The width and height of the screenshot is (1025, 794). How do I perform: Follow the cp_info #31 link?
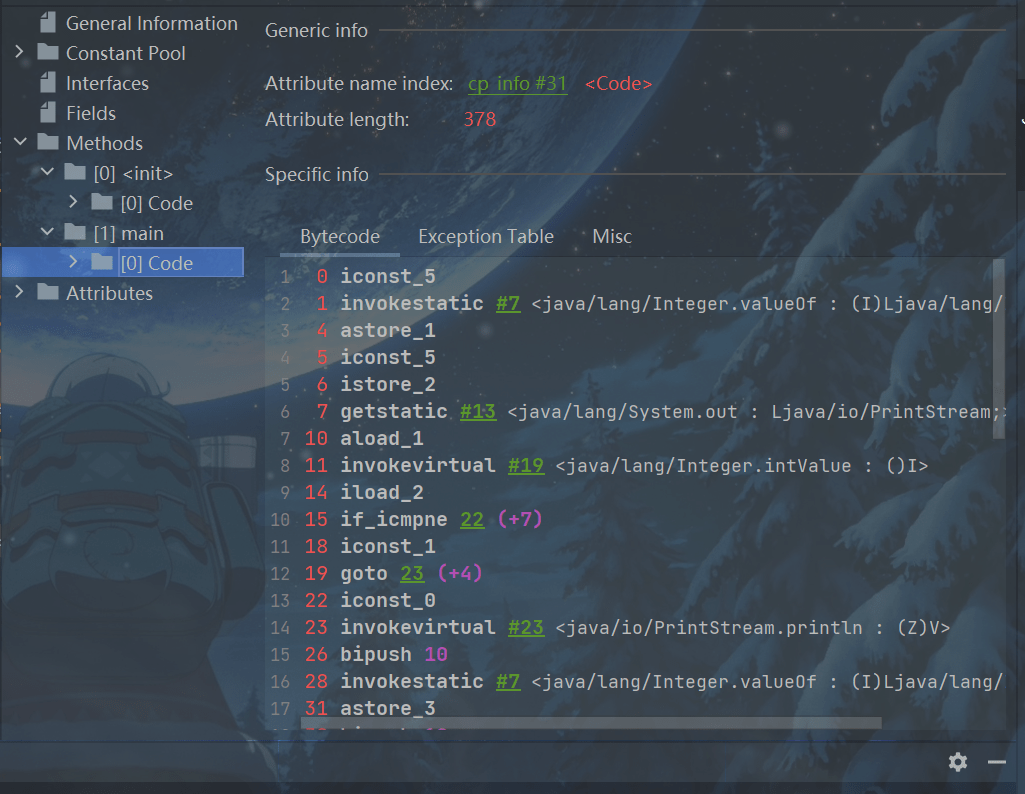tap(517, 84)
